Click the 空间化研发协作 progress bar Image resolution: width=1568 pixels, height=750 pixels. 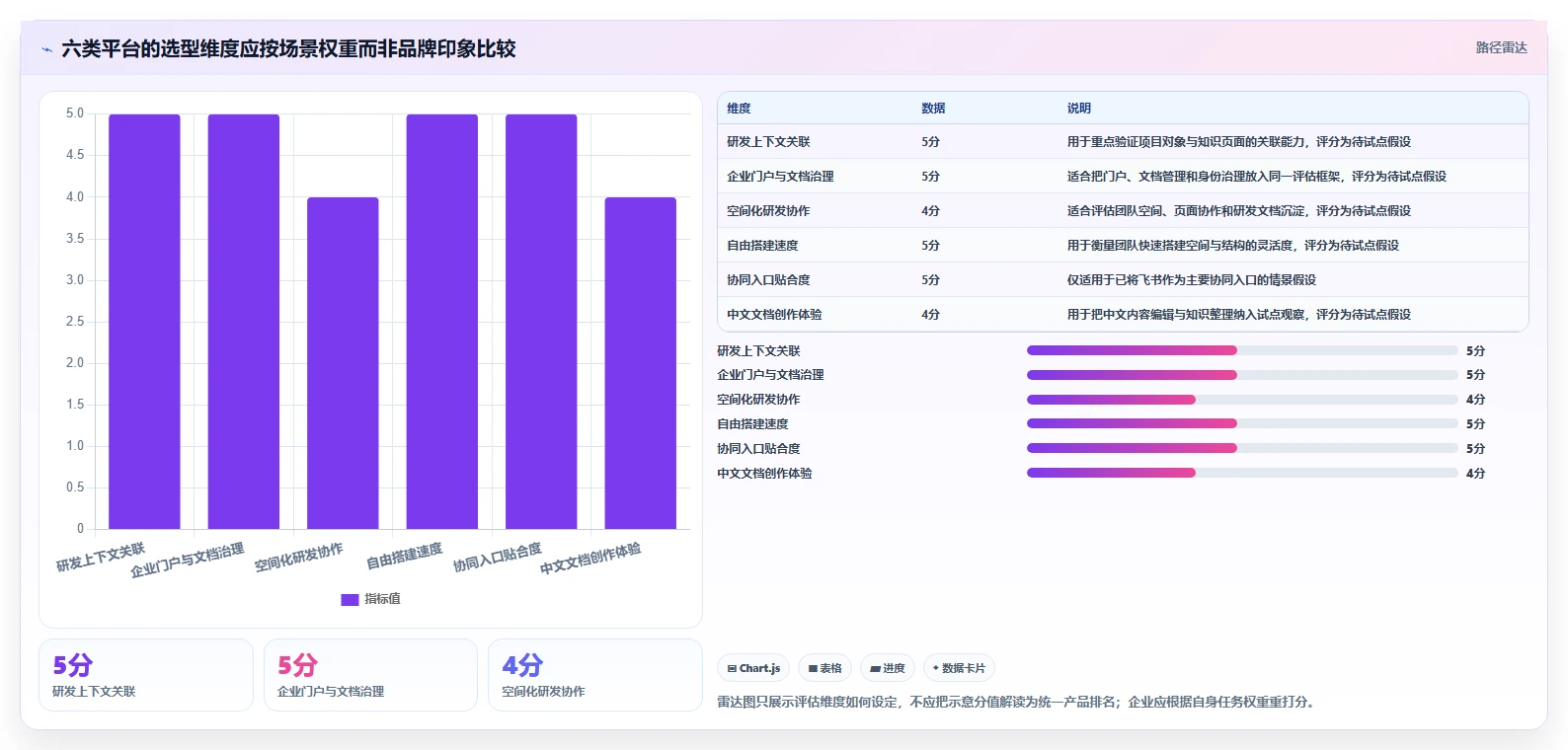1242,400
